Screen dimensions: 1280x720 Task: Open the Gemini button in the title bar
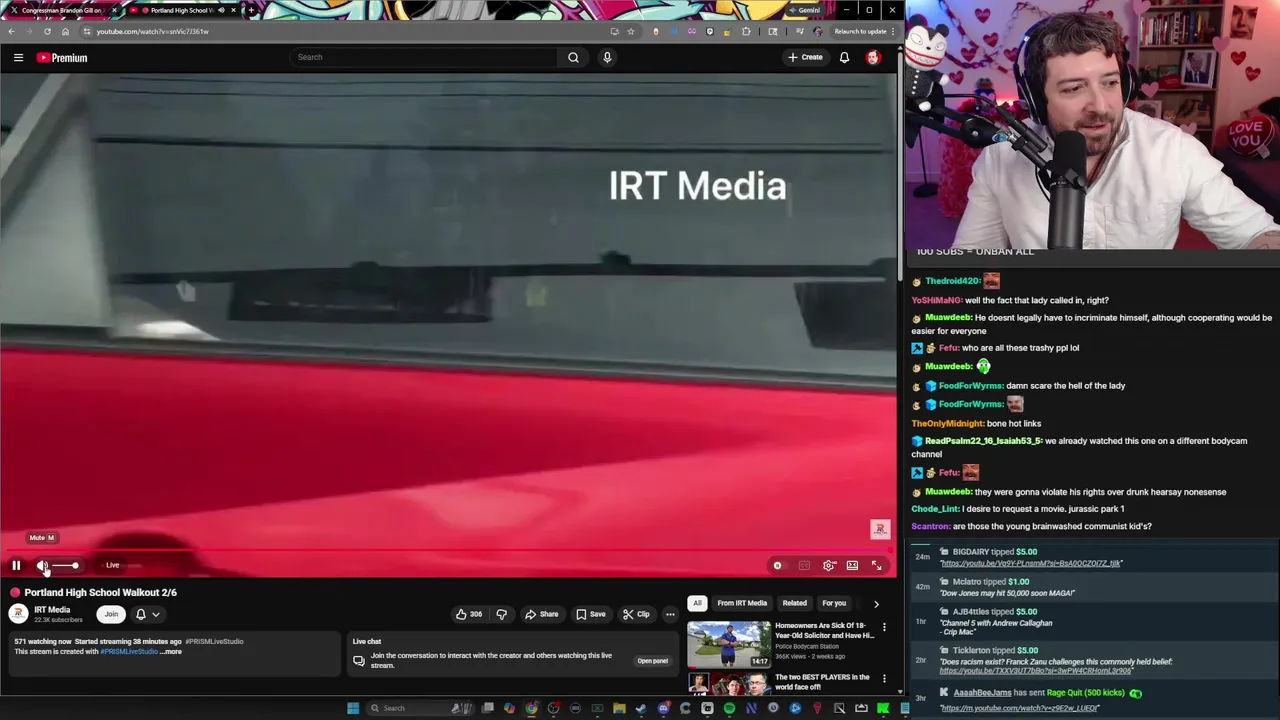(803, 10)
